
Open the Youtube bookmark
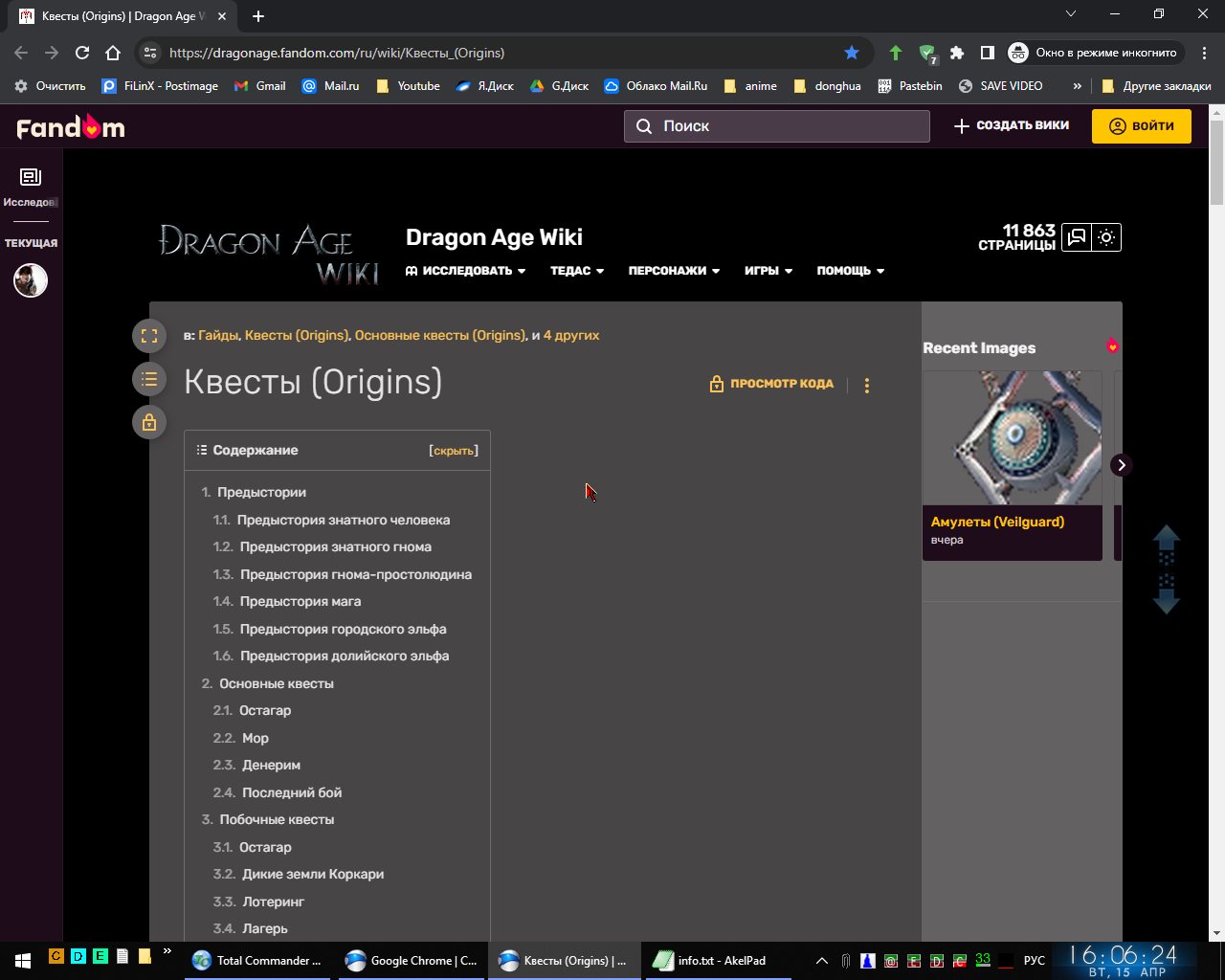[x=409, y=86]
